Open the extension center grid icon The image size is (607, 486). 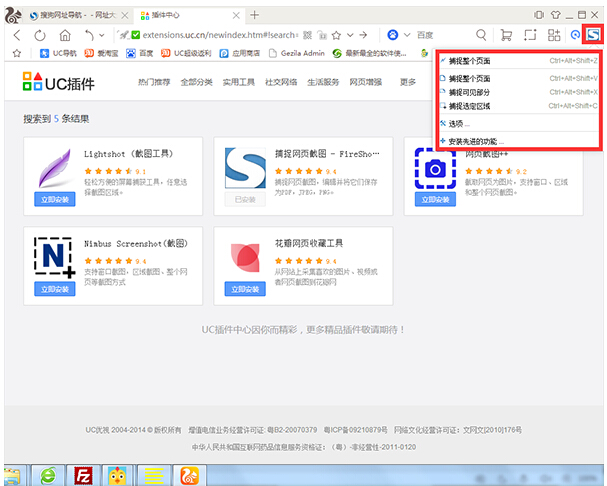coord(554,35)
